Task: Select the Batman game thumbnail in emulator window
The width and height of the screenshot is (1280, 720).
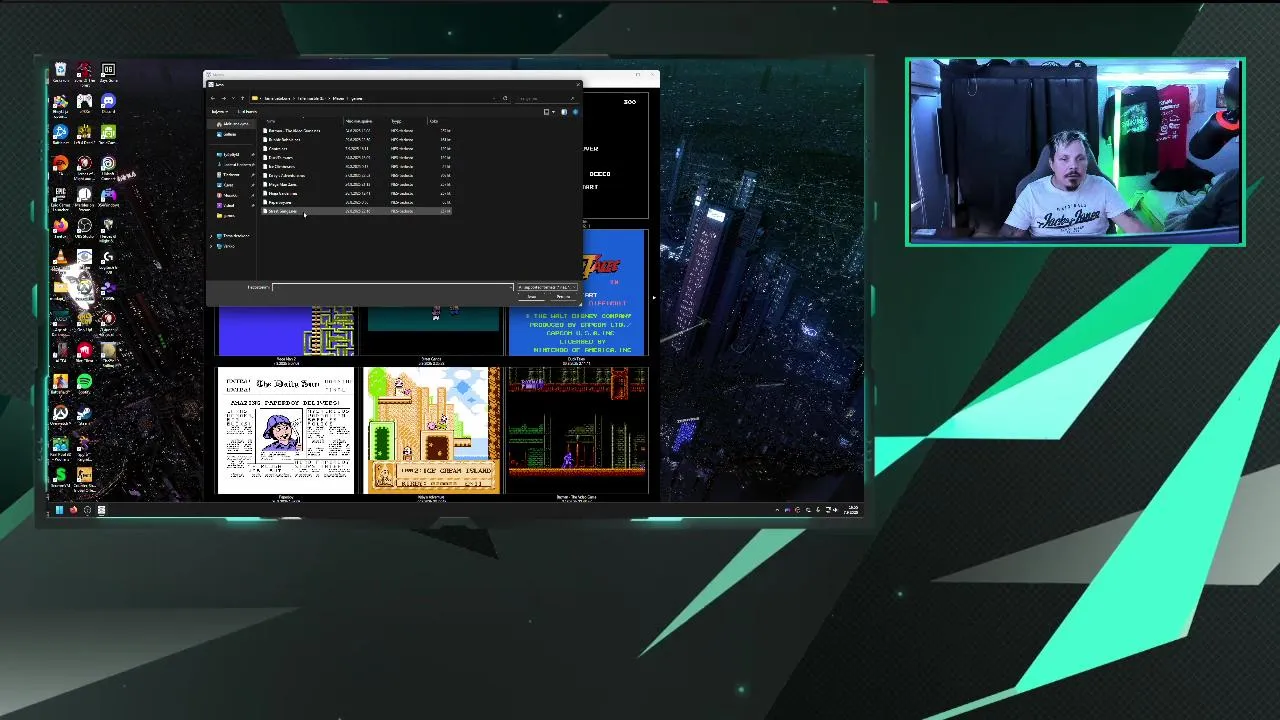Action: pyautogui.click(x=577, y=431)
